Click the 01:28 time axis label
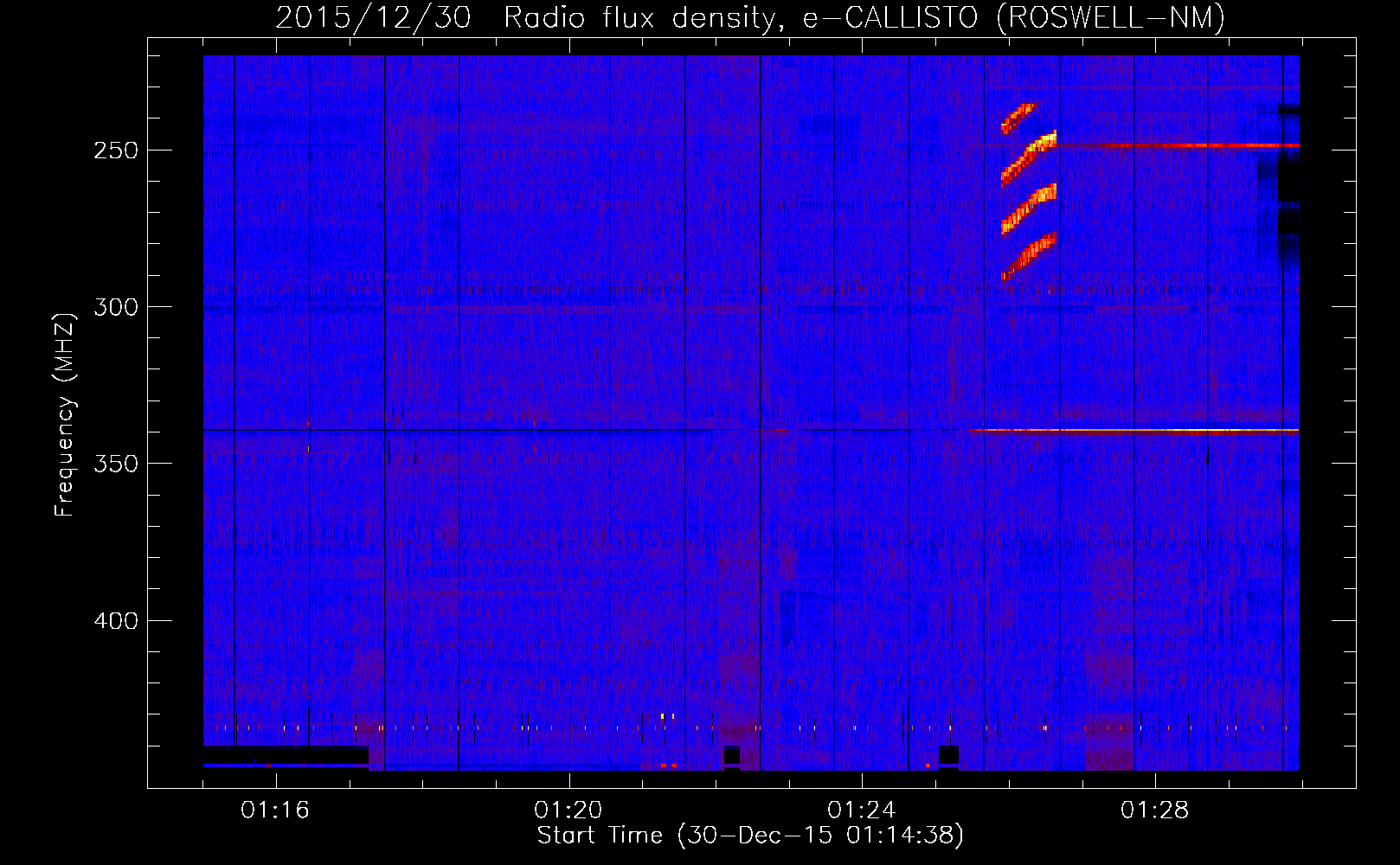1400x865 pixels. (1155, 811)
